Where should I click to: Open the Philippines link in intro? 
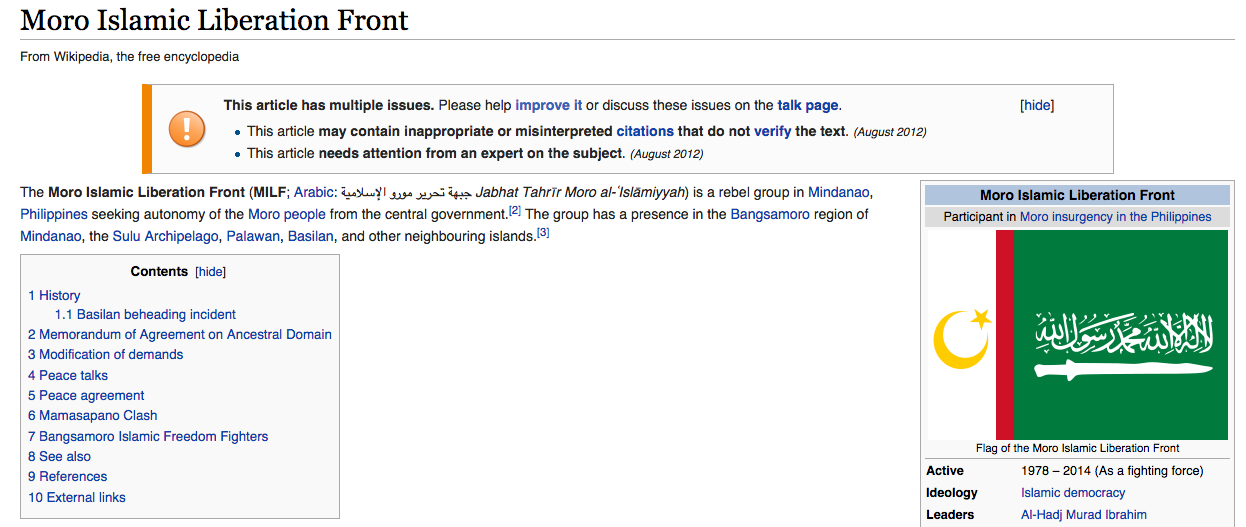tap(54, 214)
